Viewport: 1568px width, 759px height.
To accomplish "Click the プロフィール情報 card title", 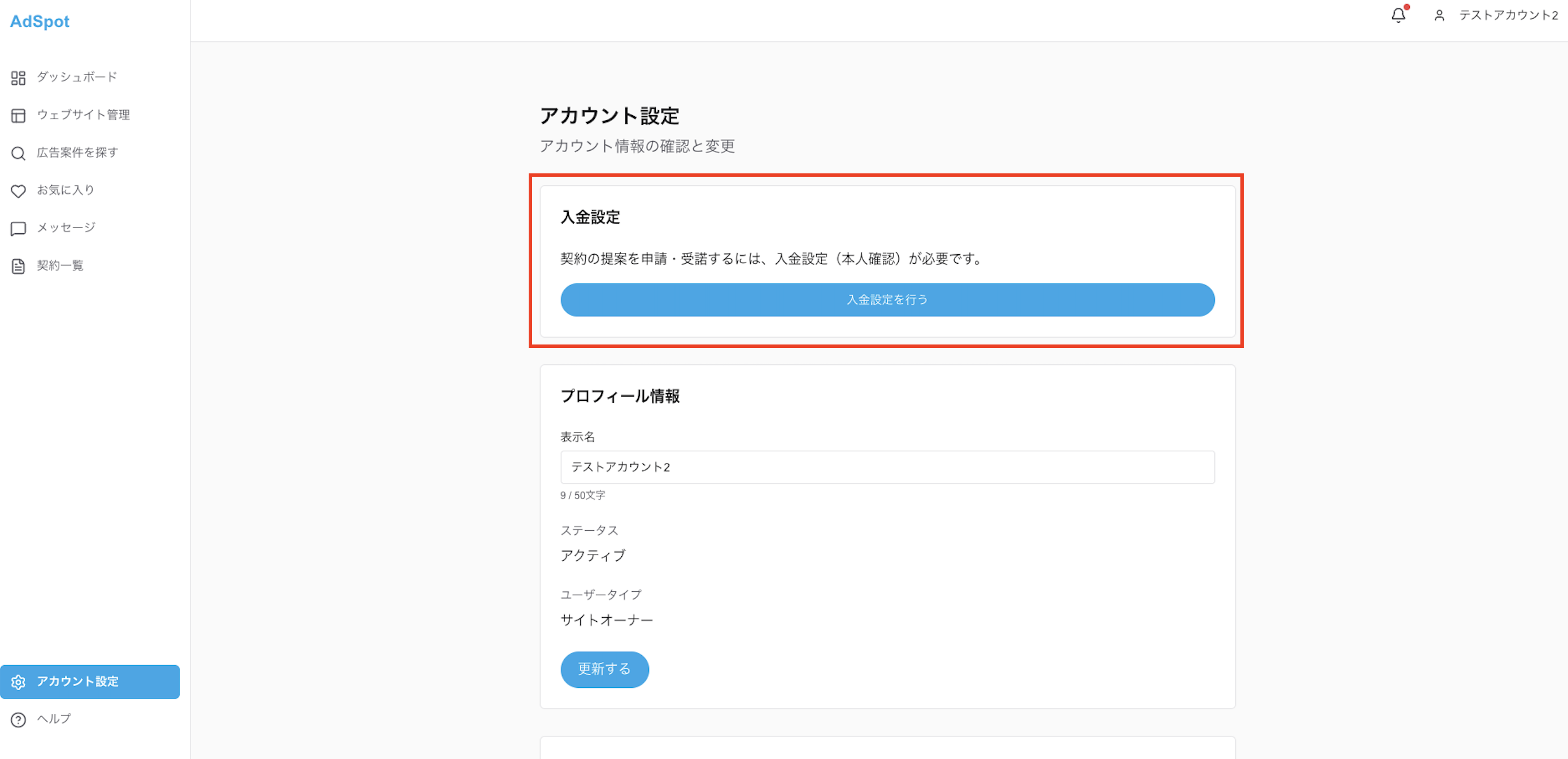I will click(x=621, y=396).
